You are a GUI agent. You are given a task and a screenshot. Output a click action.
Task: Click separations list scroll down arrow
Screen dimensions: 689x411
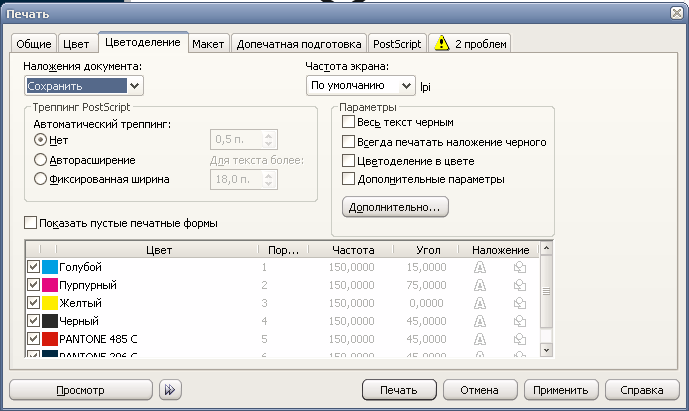[x=546, y=350]
